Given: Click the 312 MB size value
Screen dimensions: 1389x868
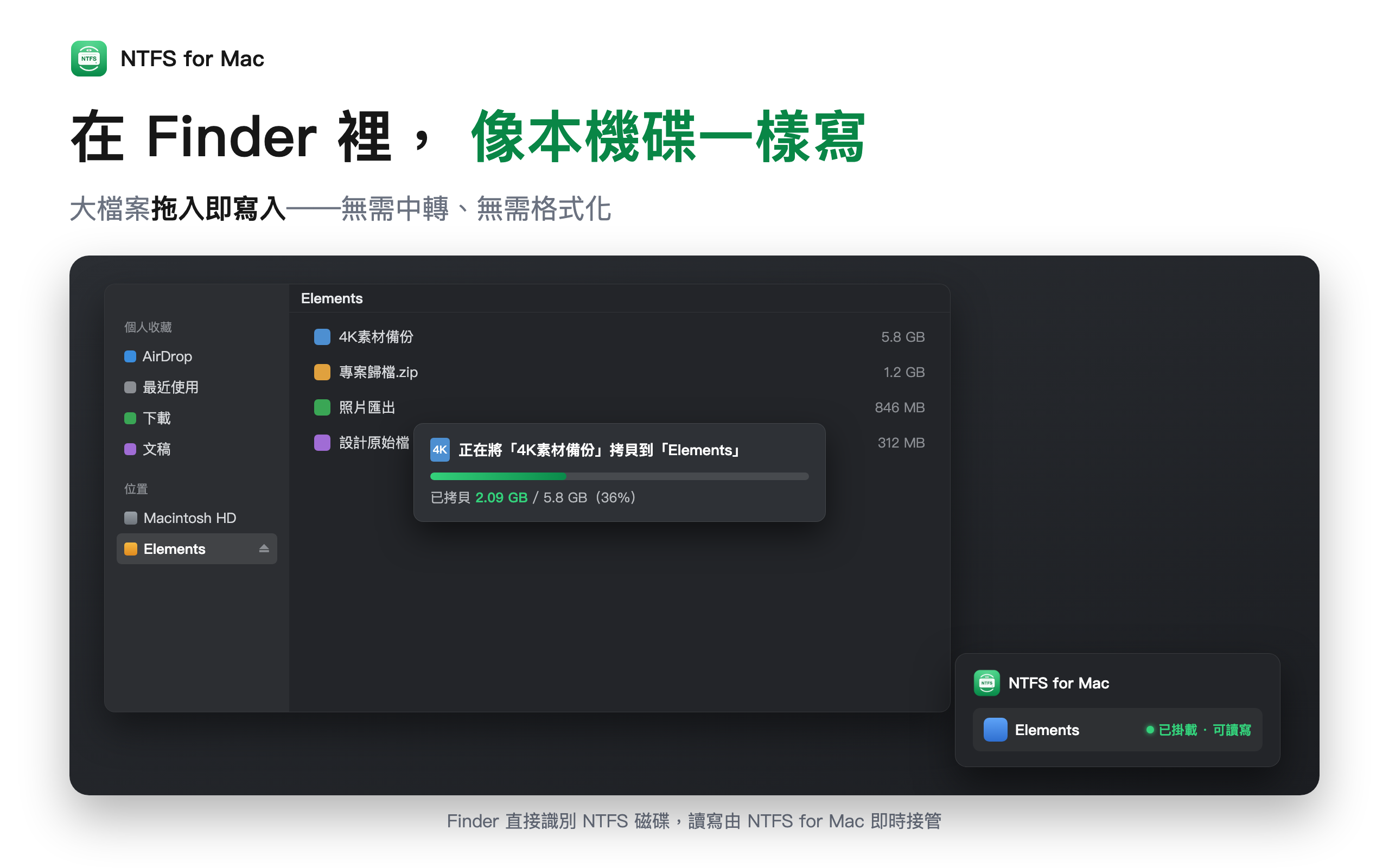Looking at the screenshot, I should (x=901, y=443).
